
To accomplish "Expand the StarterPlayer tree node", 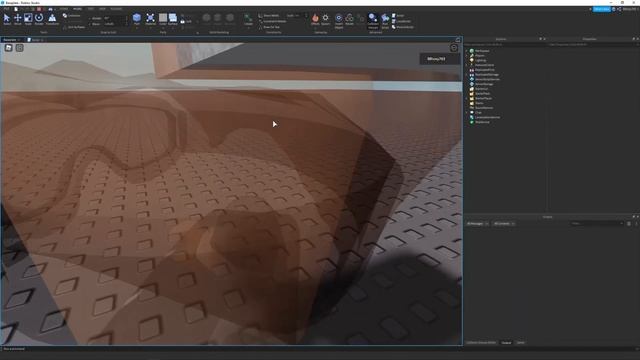I will pyautogui.click(x=467, y=98).
